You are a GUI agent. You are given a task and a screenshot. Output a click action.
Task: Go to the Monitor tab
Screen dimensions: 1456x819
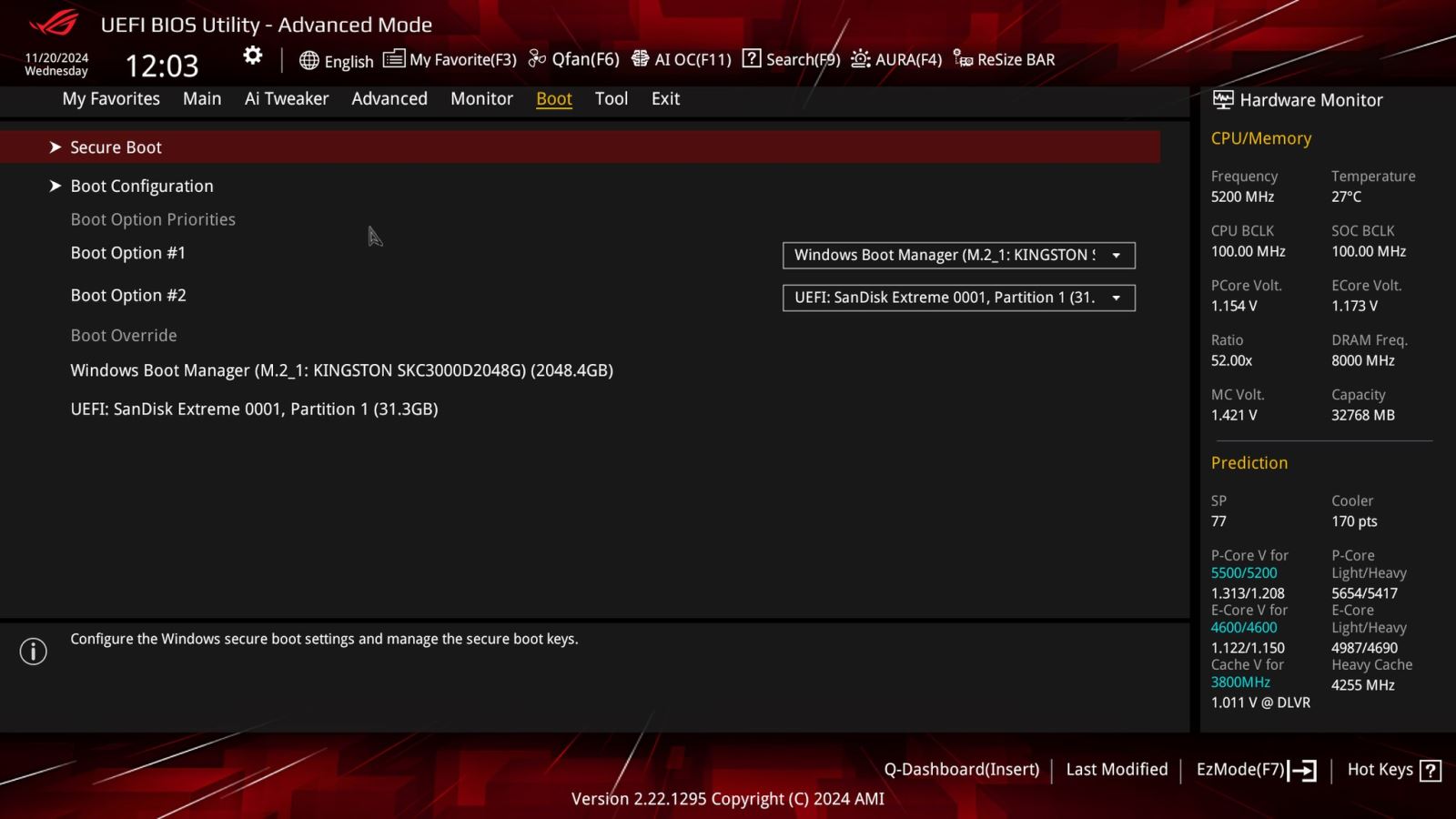pos(481,98)
